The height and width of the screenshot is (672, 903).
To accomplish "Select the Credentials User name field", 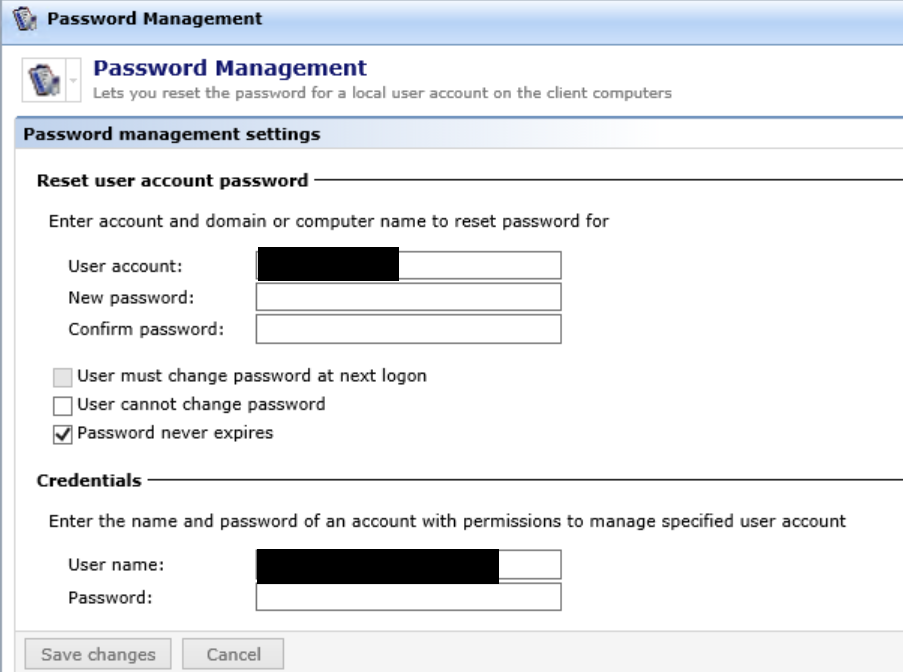I will pyautogui.click(x=529, y=565).
